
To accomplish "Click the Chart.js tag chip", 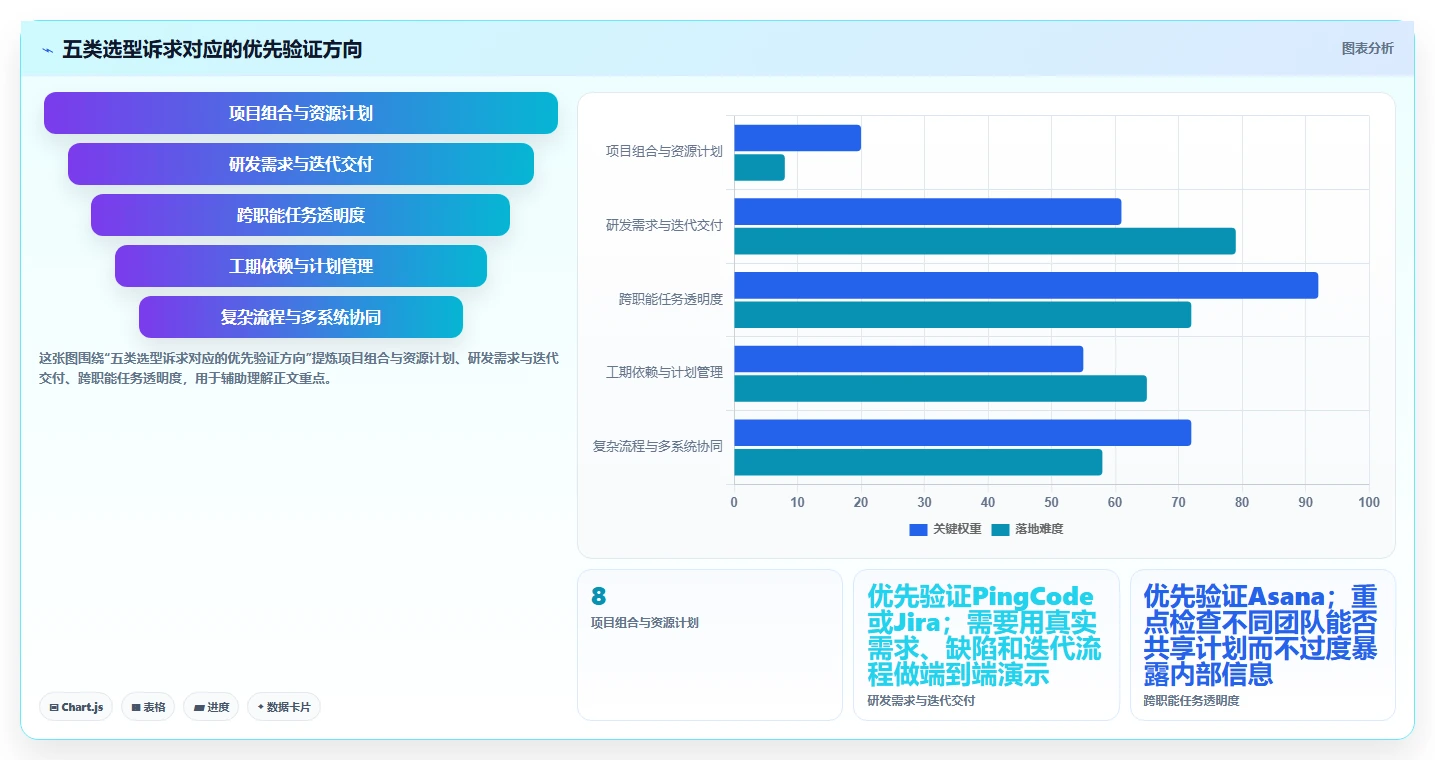I will point(77,707).
